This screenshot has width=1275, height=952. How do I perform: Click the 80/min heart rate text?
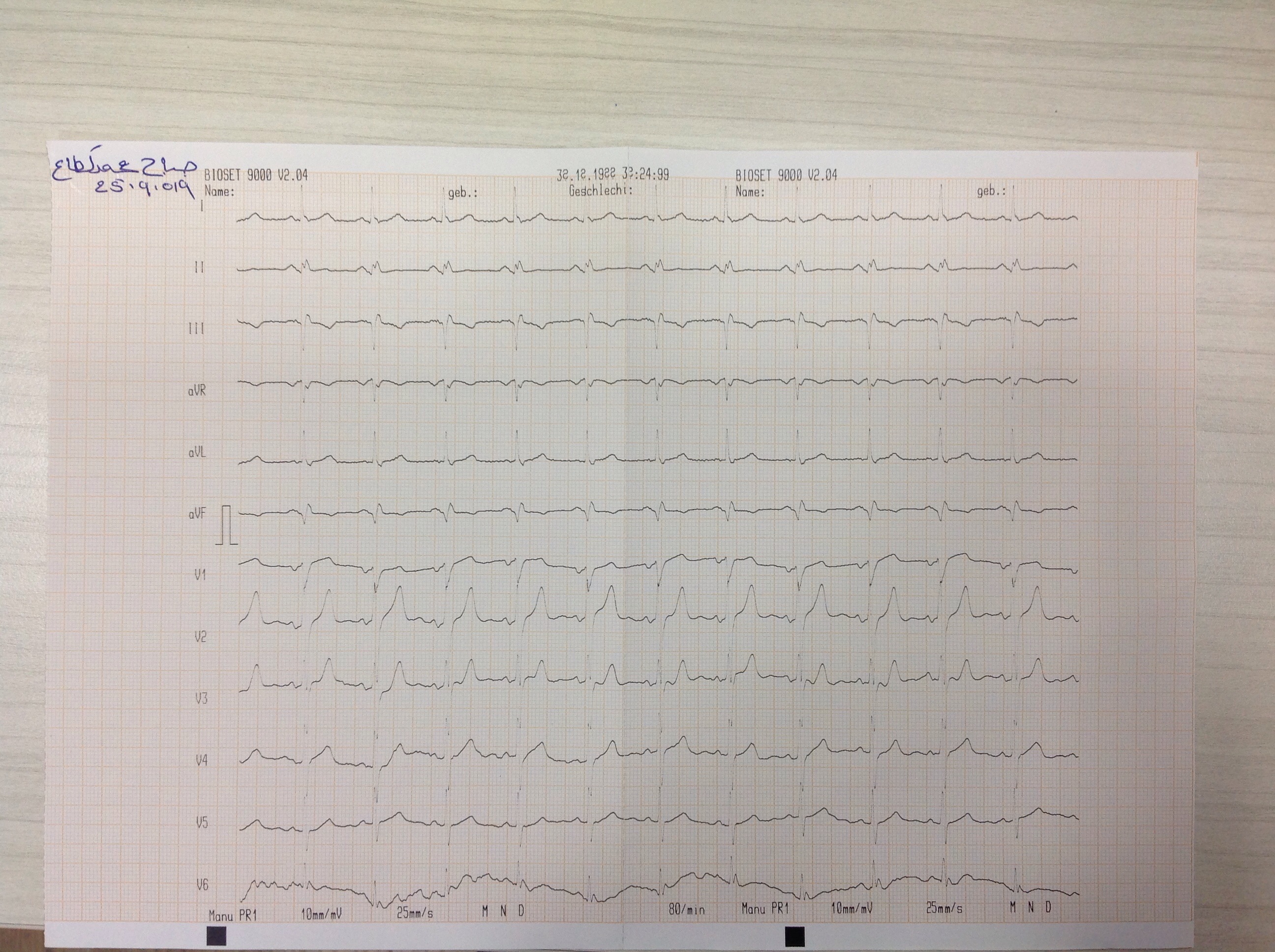click(x=687, y=910)
